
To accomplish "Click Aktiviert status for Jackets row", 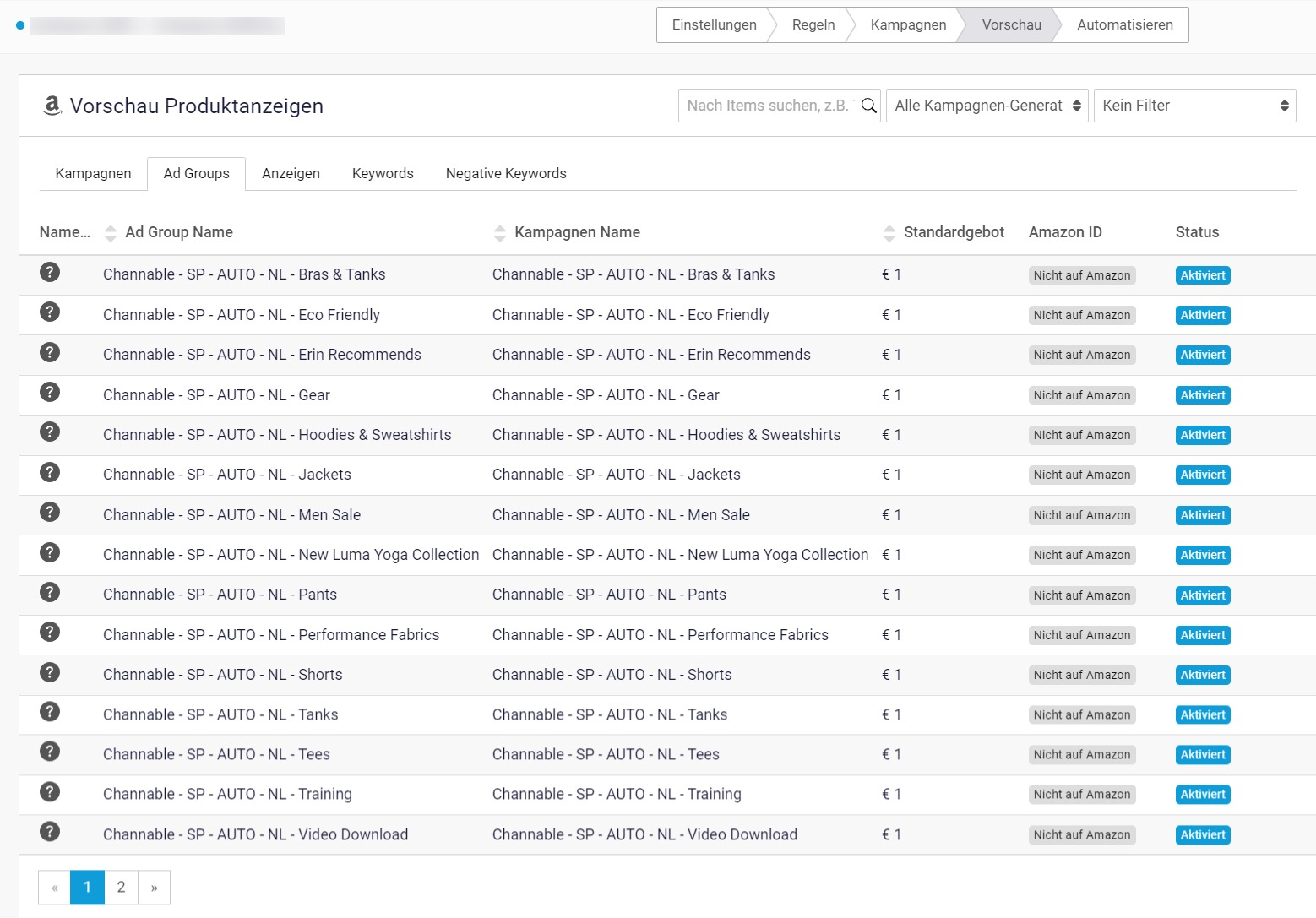I will click(x=1203, y=475).
